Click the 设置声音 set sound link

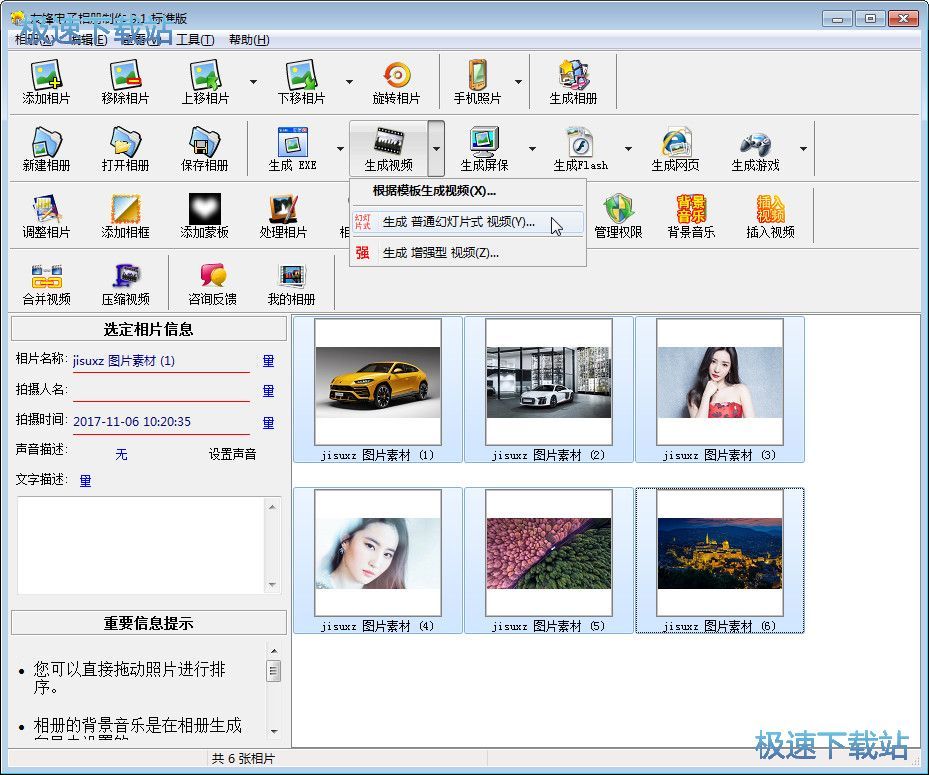point(232,454)
